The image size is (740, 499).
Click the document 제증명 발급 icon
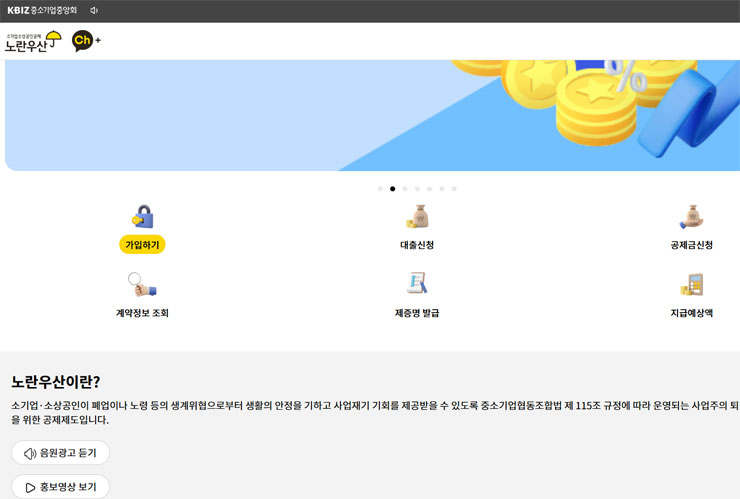coord(417,283)
